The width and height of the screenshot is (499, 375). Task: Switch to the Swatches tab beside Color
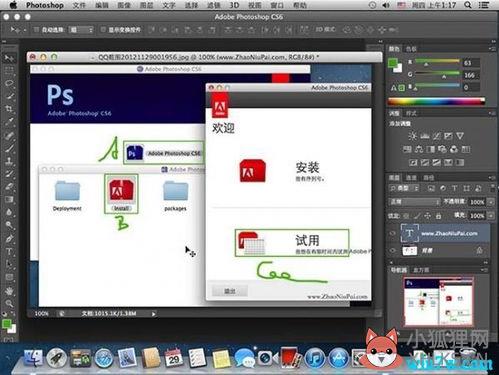(411, 49)
